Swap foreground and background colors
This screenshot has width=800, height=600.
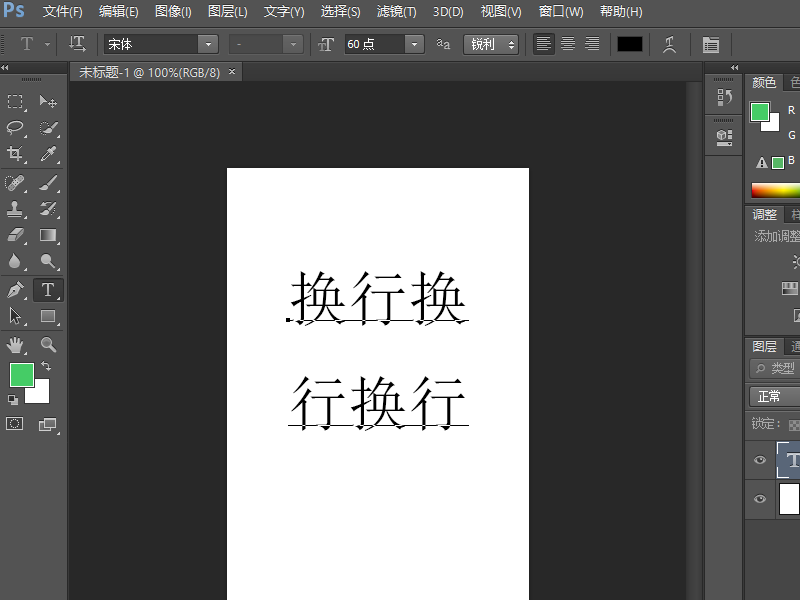pos(46,366)
